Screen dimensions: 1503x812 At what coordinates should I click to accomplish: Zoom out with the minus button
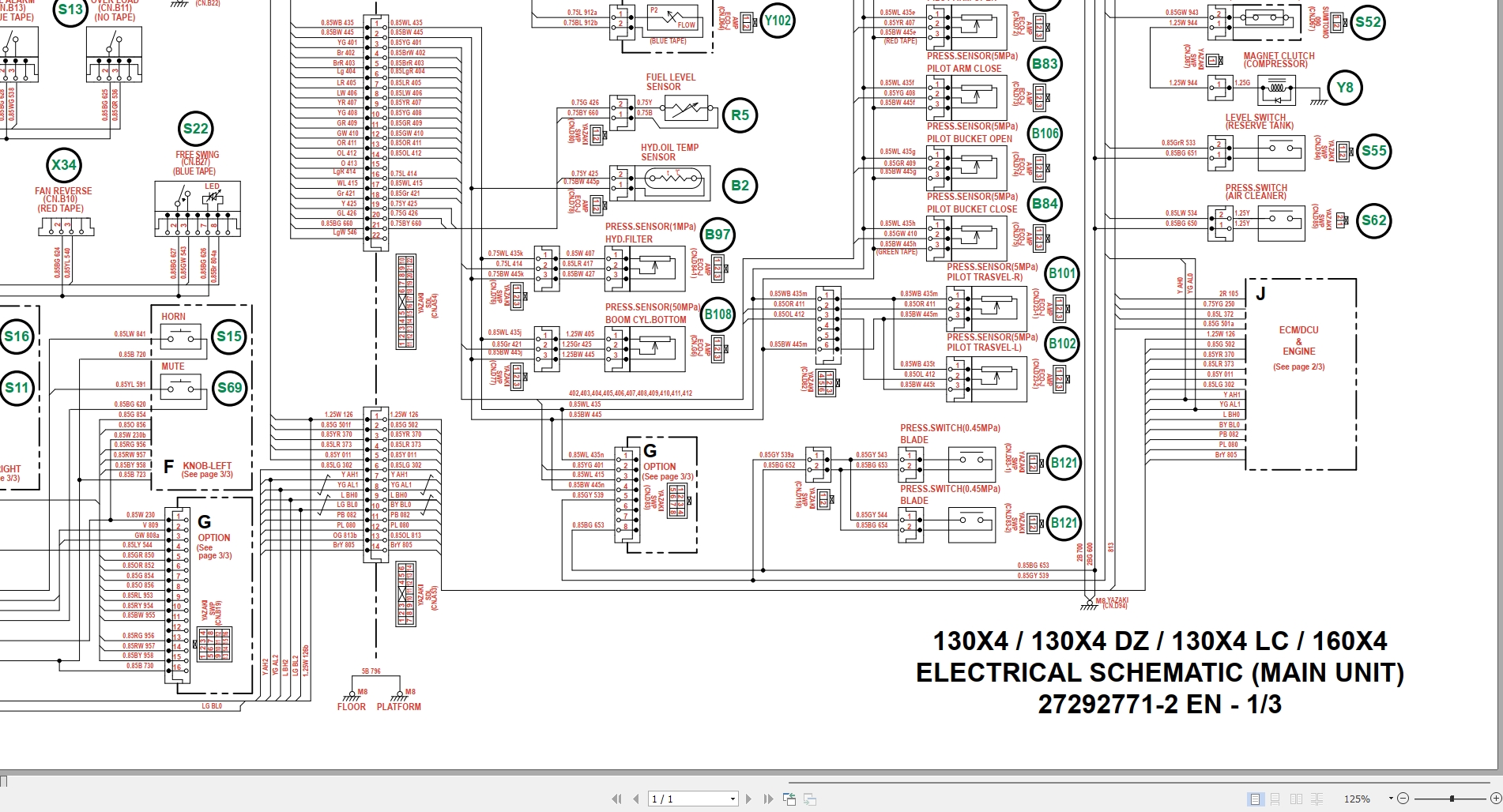click(x=1404, y=799)
